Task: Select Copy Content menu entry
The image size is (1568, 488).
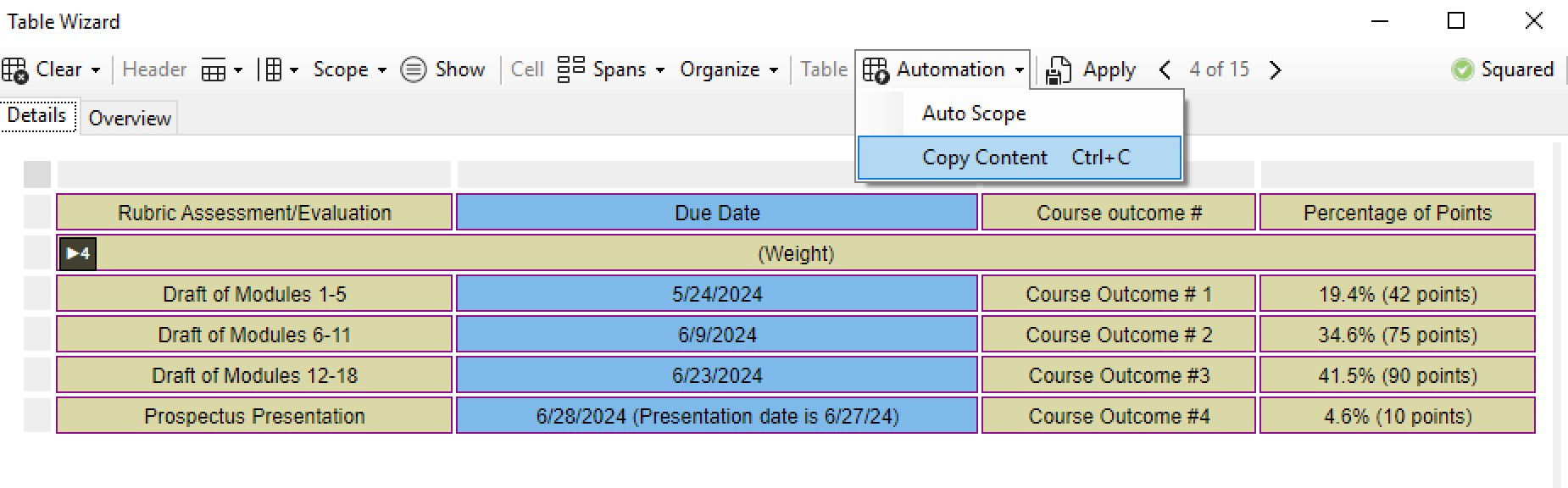Action: tap(985, 158)
